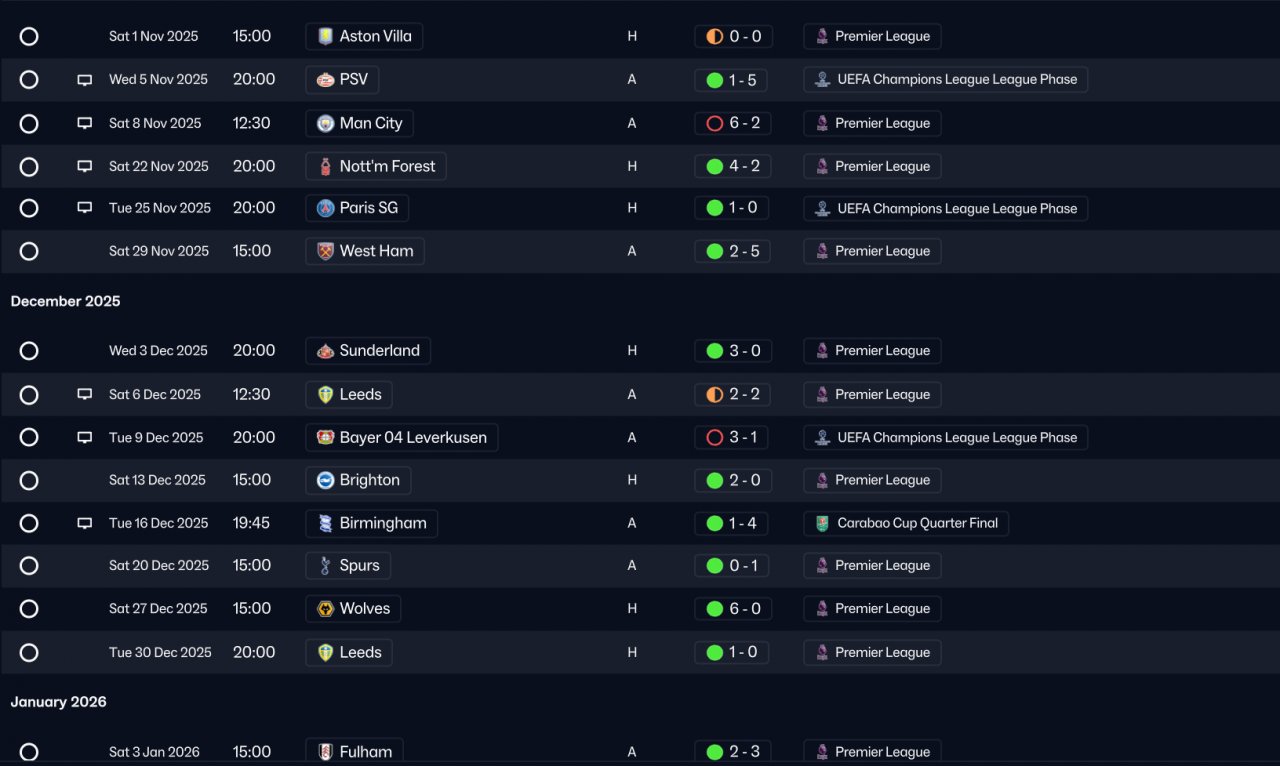
Task: Click the Bayer 04 Leverkusen badge icon
Action: (x=325, y=437)
